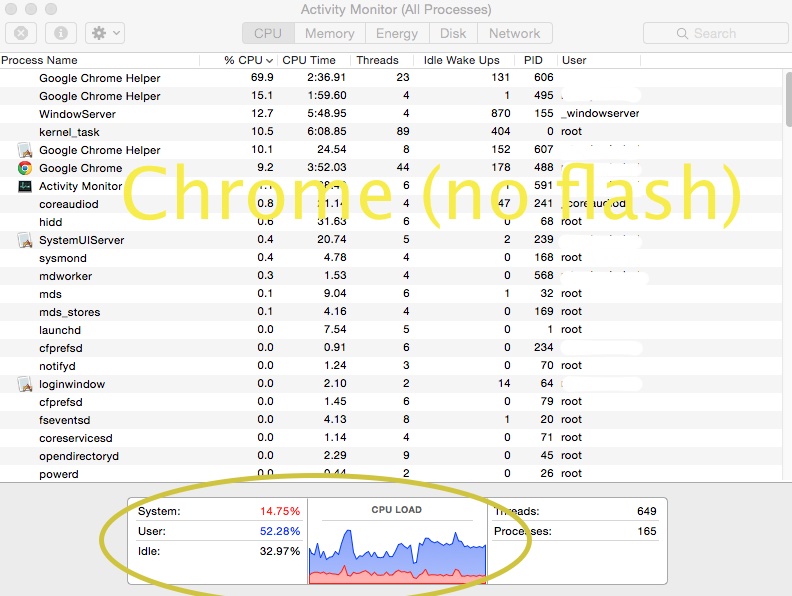Click the Google Chrome app icon
Screen dimensions: 792x596
pos(25,168)
